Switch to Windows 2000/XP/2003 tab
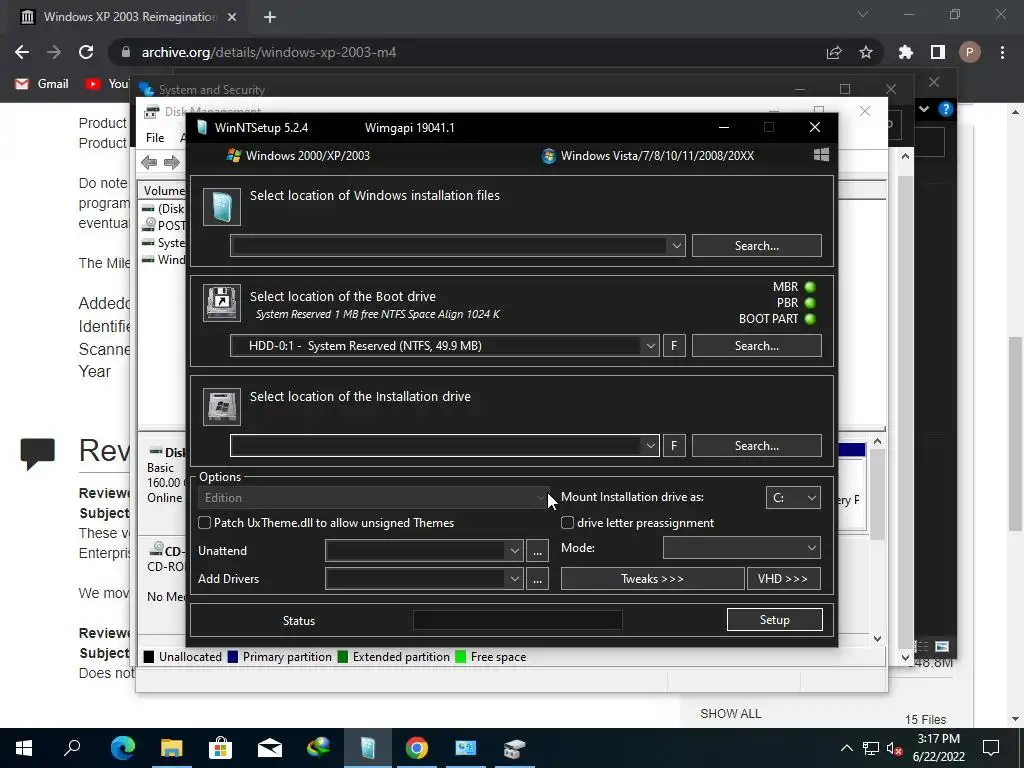This screenshot has height=768, width=1024. [298, 155]
